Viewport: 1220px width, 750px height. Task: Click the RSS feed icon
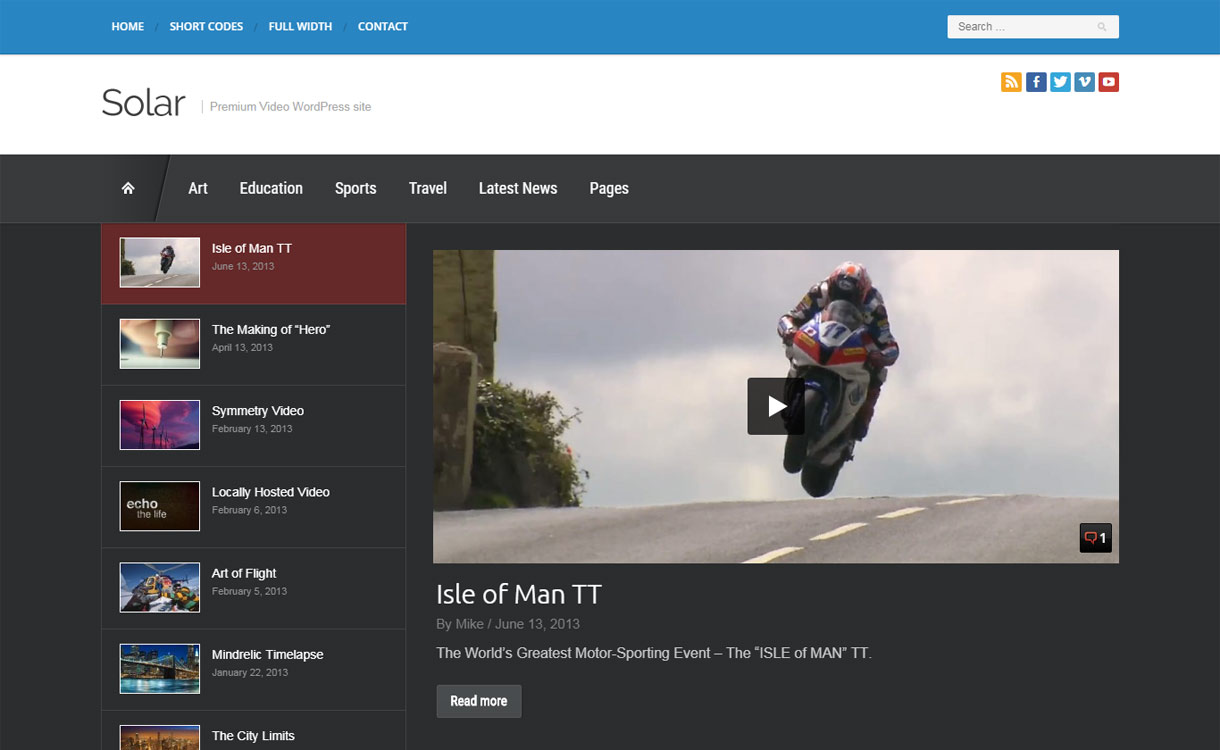(x=1011, y=82)
